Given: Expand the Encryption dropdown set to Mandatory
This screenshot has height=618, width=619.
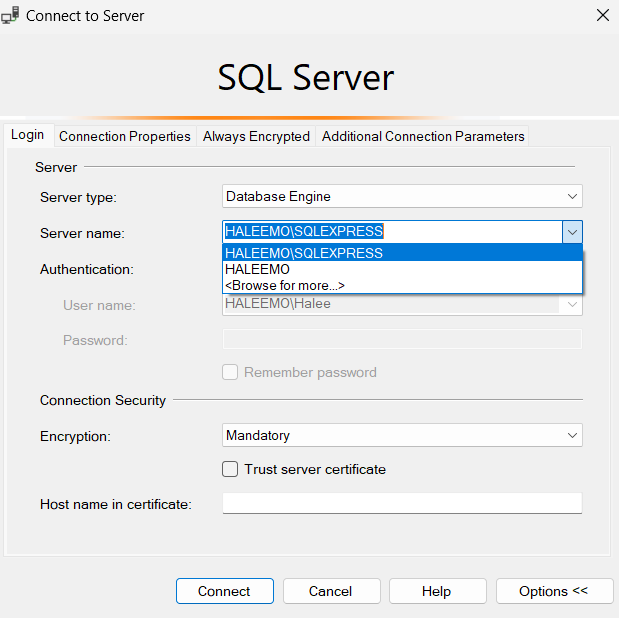Looking at the screenshot, I should (x=402, y=435).
